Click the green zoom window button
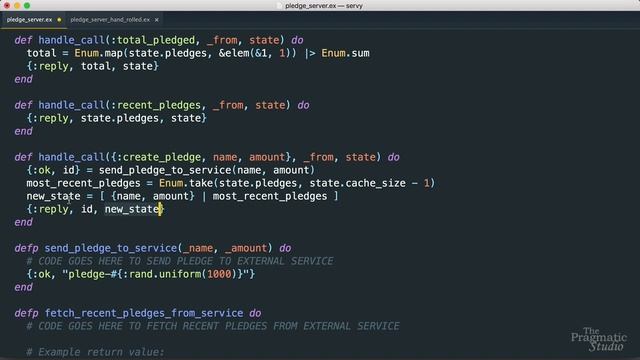Image resolution: width=640 pixels, height=360 pixels. (27, 6)
